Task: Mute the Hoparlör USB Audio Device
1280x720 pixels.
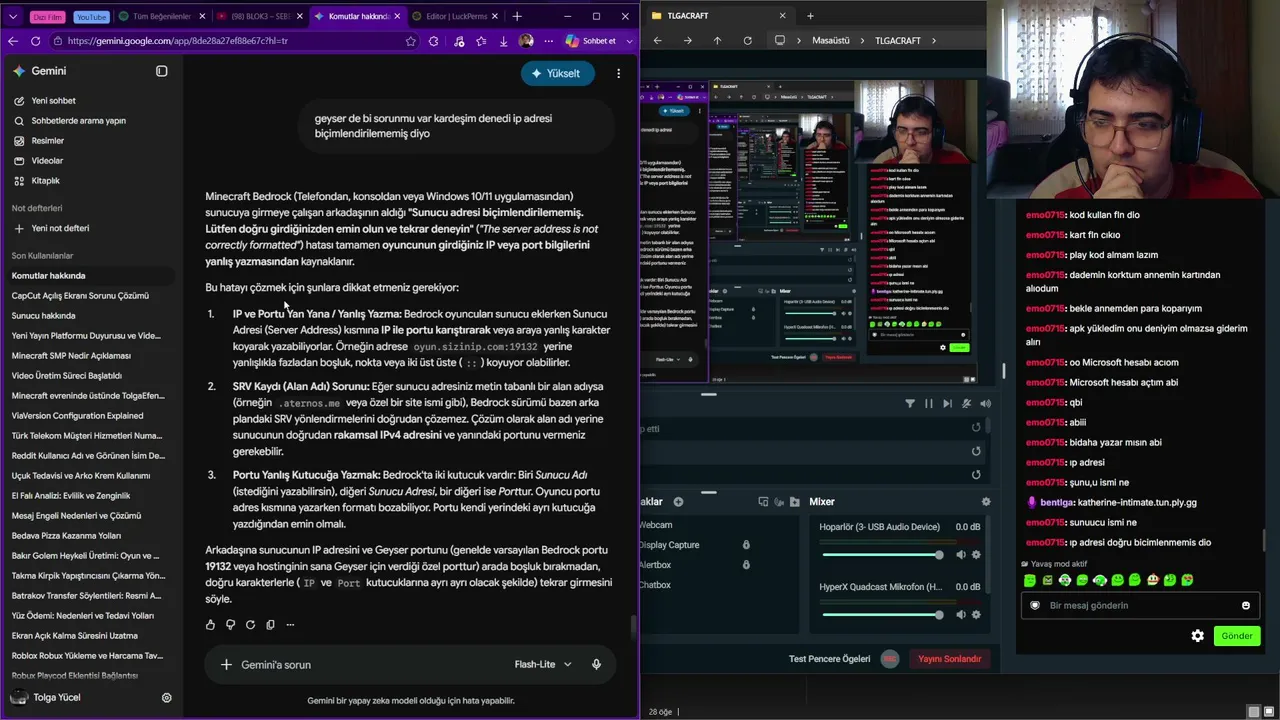Action: tap(961, 555)
